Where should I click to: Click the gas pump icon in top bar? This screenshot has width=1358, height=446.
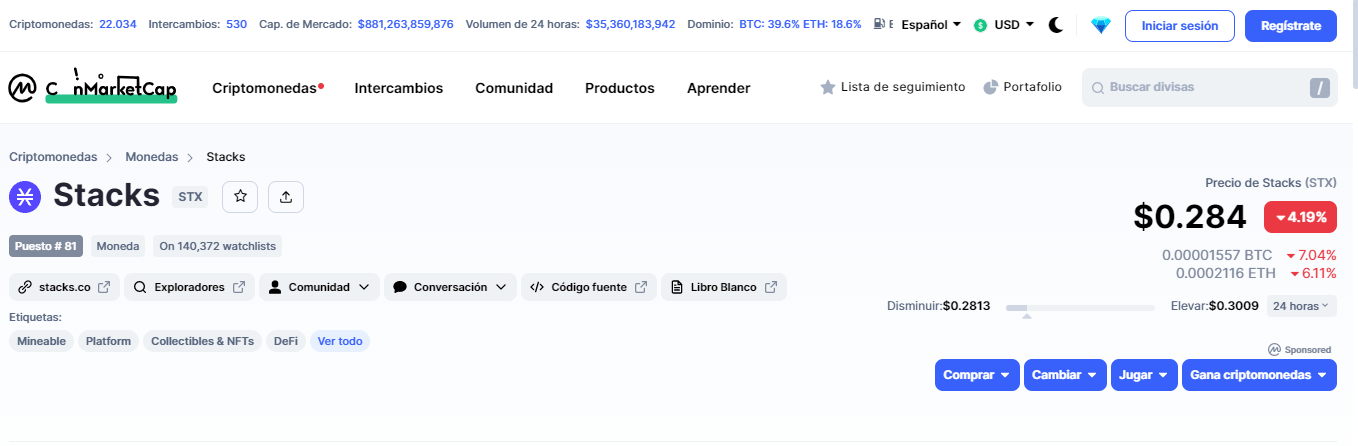click(879, 24)
